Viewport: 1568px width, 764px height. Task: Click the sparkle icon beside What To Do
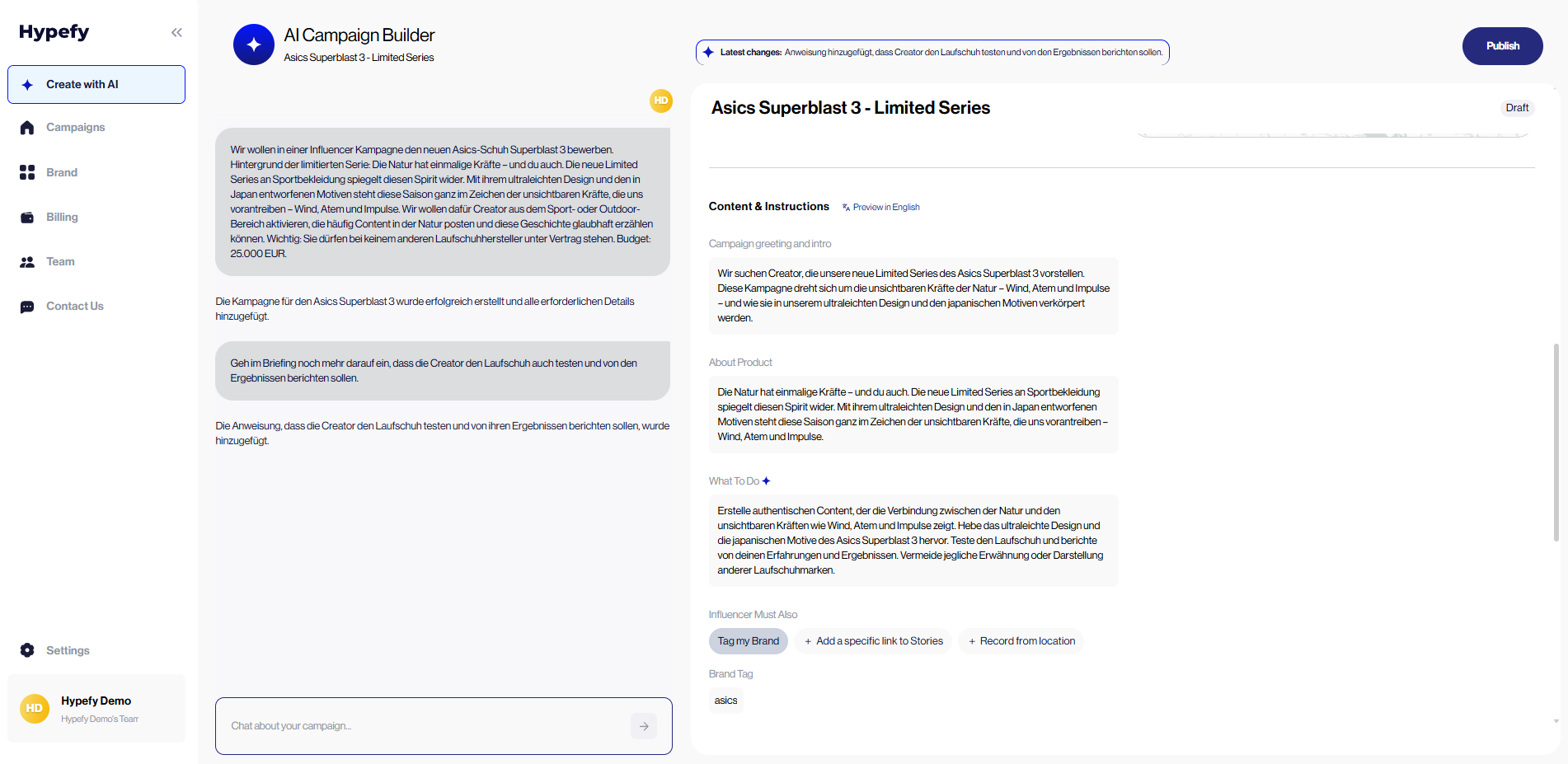(x=767, y=481)
